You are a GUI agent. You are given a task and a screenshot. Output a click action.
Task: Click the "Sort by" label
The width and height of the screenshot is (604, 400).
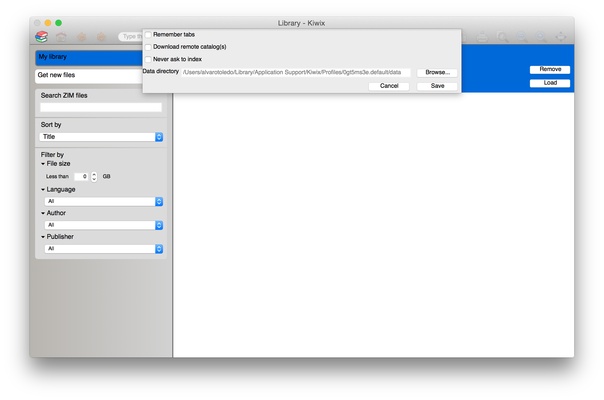coord(51,124)
